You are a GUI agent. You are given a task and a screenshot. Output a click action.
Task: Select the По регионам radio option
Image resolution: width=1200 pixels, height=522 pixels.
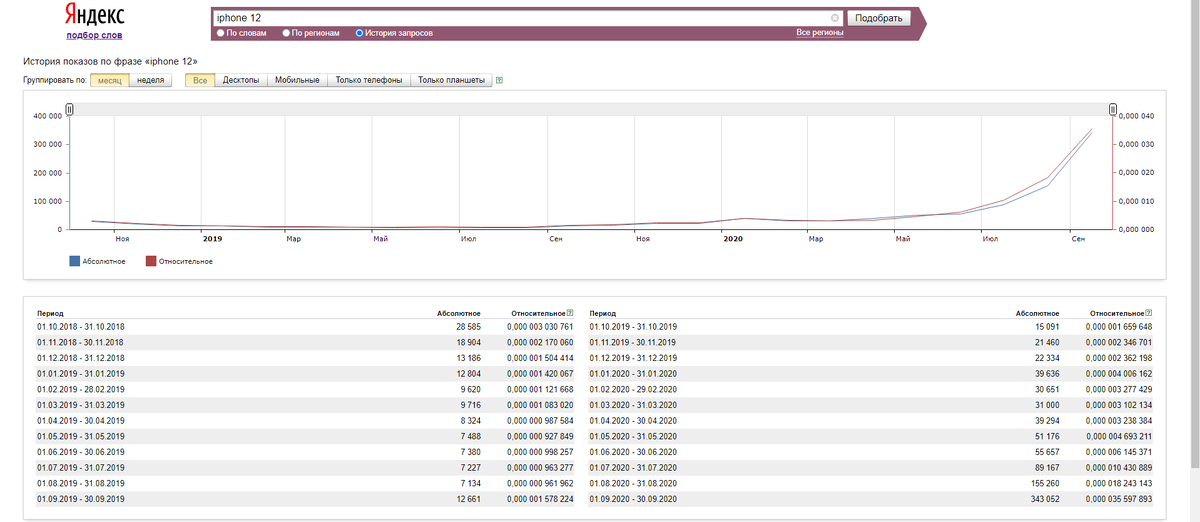pos(286,33)
